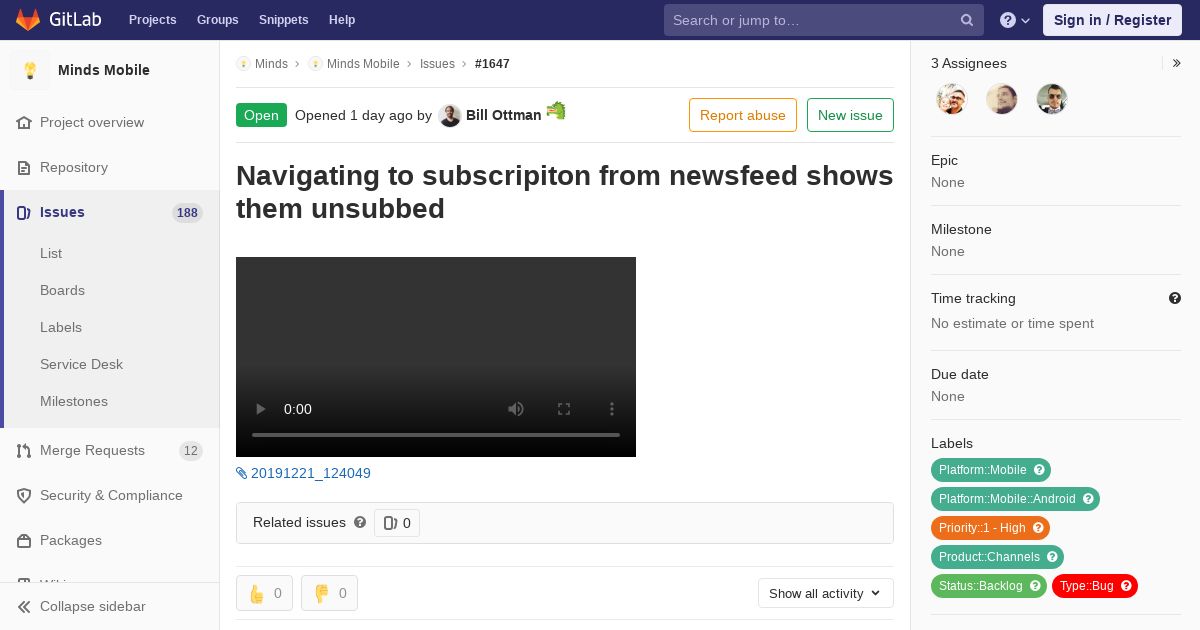Open third assignee avatar
Image resolution: width=1200 pixels, height=630 pixels.
click(1052, 99)
